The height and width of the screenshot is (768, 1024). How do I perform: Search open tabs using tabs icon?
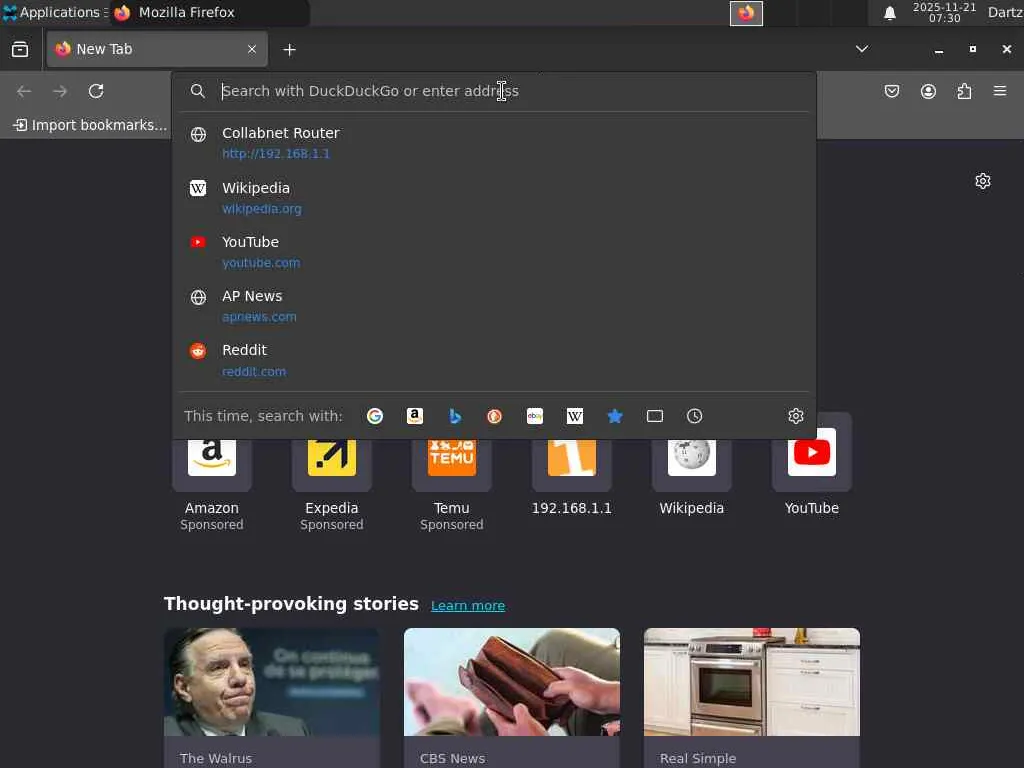point(654,416)
